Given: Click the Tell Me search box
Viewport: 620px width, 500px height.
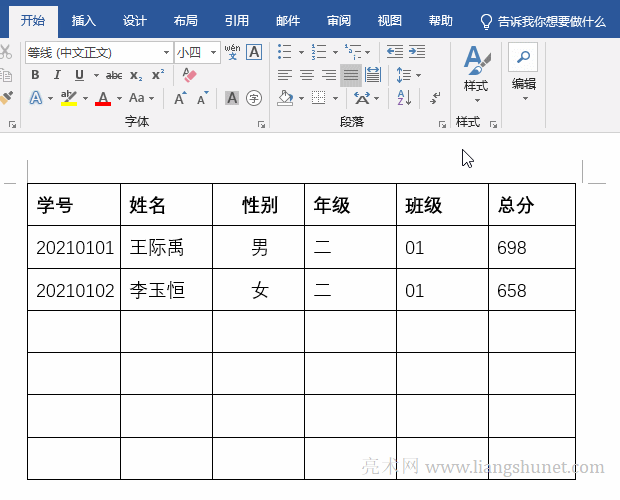Looking at the screenshot, I should click(543, 21).
